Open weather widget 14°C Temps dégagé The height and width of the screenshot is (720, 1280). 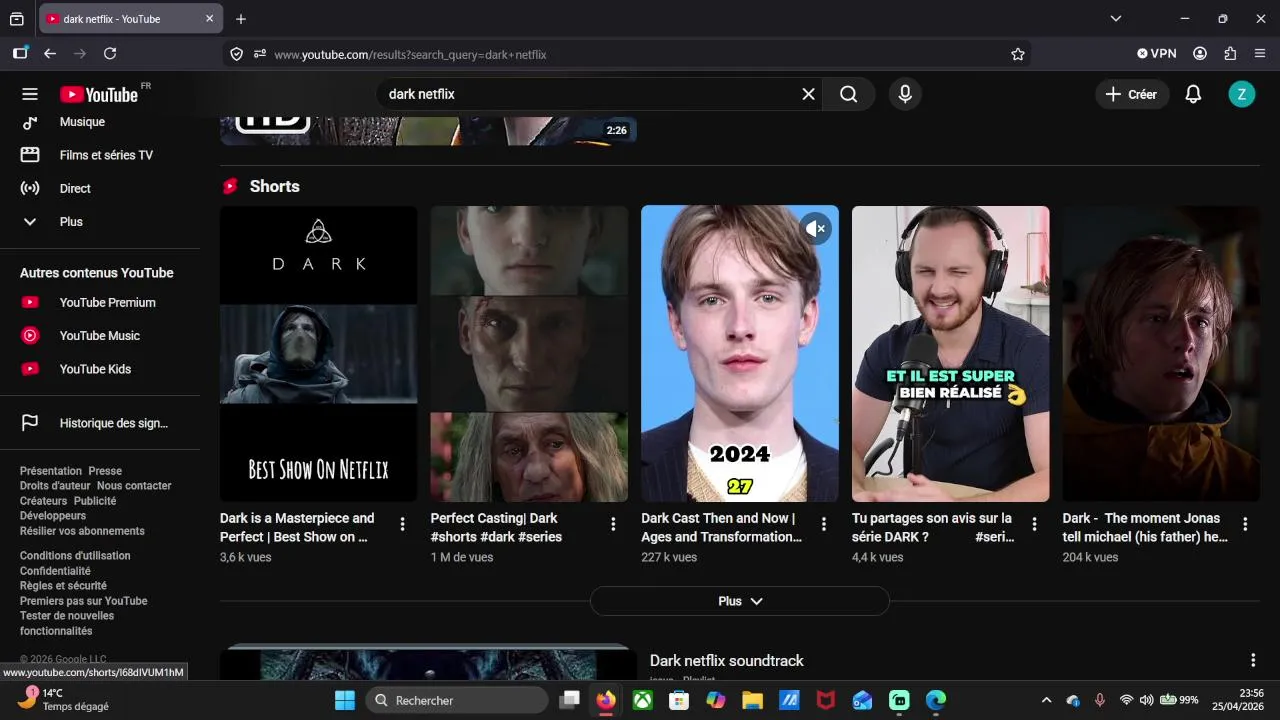pyautogui.click(x=65, y=699)
